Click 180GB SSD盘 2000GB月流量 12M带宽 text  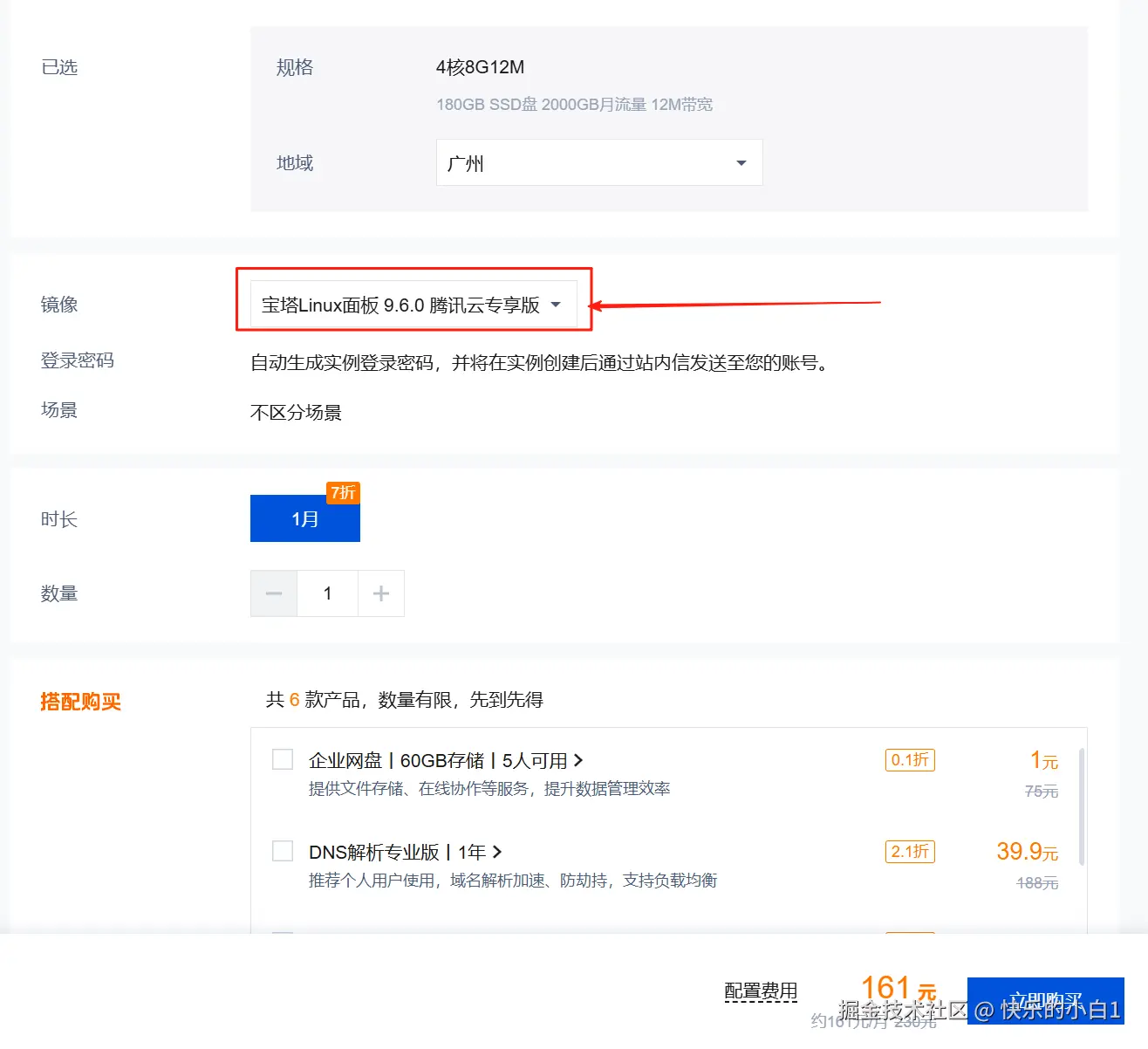tap(575, 105)
